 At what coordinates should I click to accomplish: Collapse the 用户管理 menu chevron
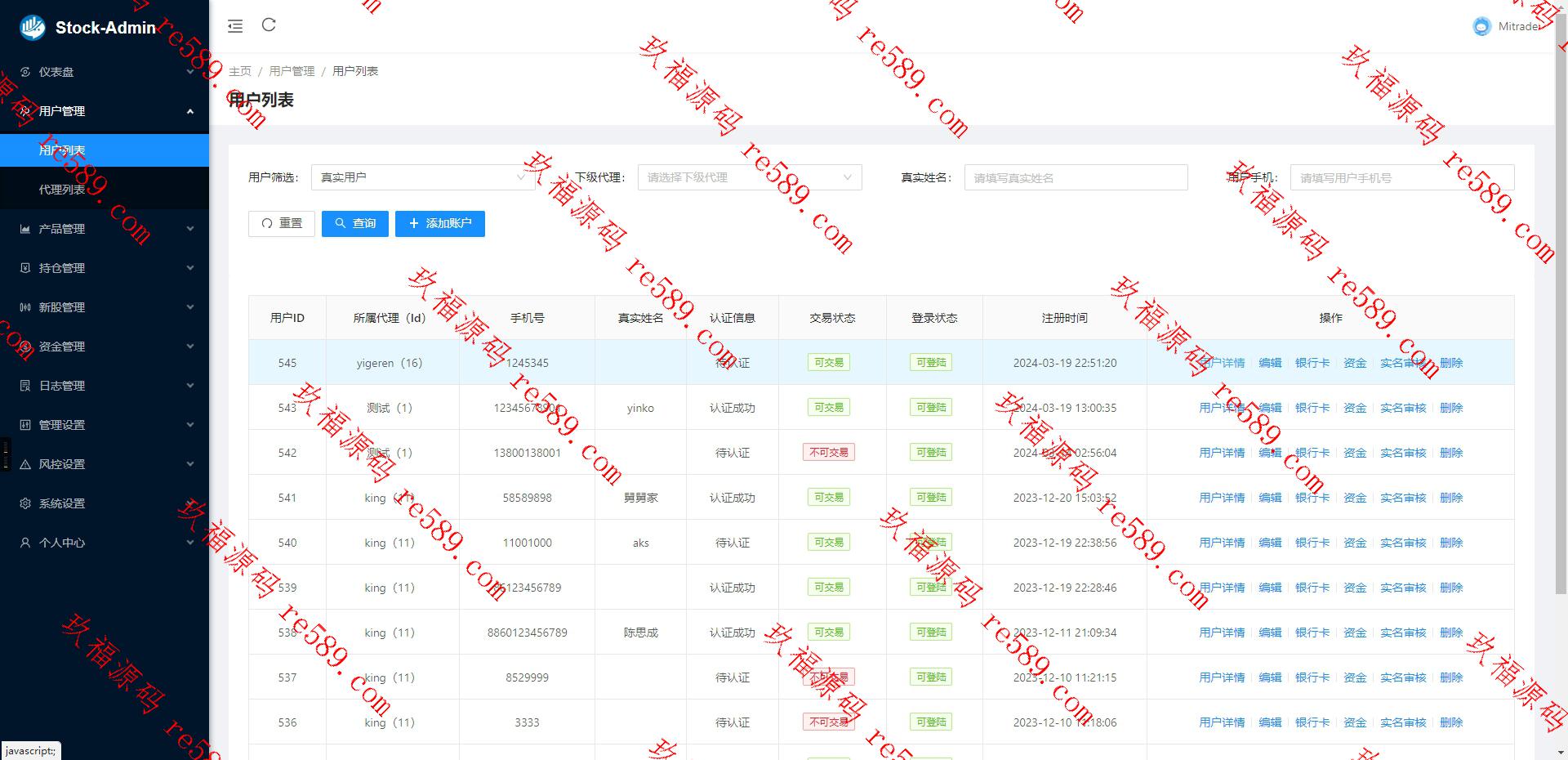click(x=190, y=111)
